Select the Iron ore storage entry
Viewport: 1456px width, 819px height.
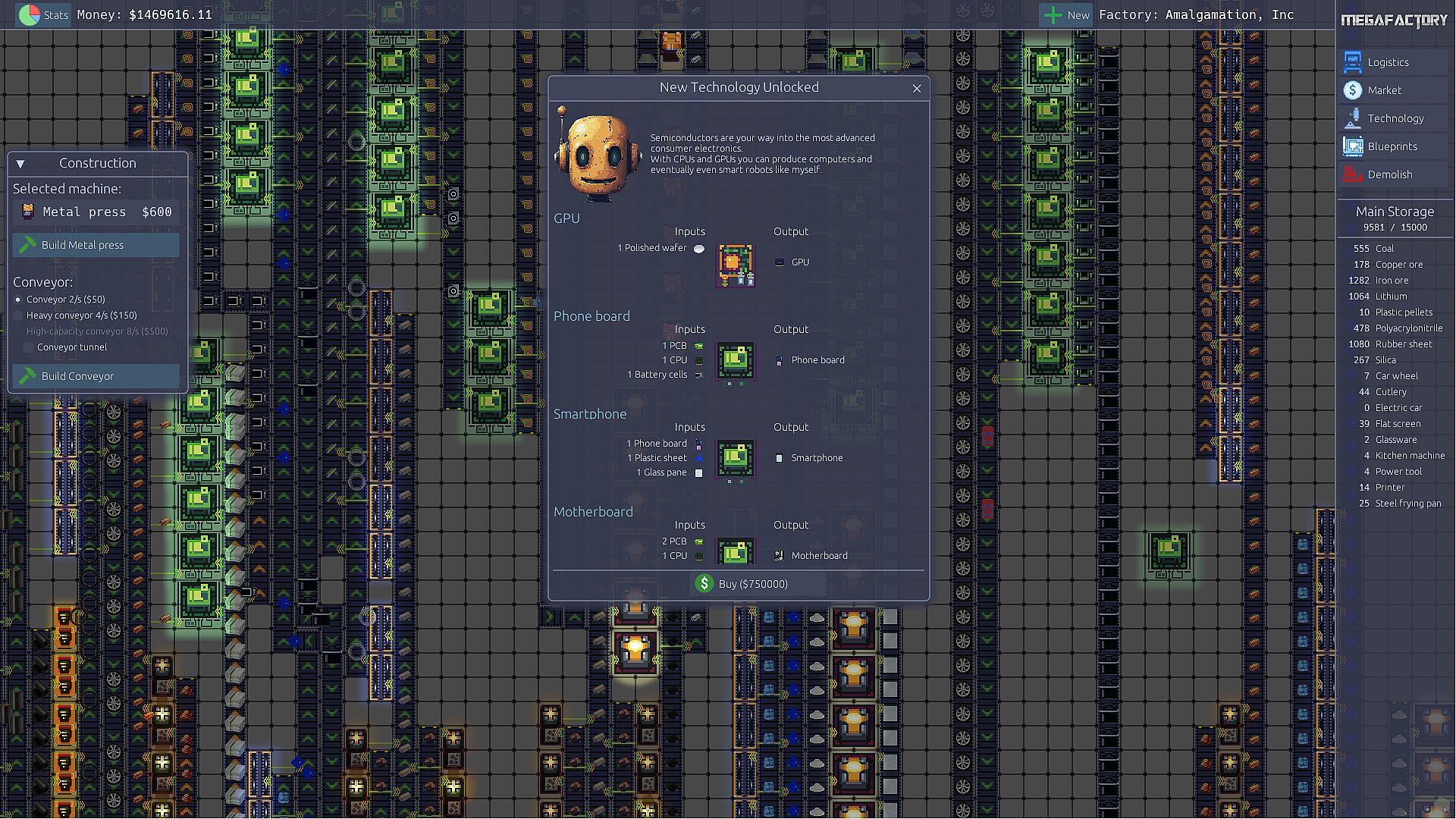(x=1392, y=281)
